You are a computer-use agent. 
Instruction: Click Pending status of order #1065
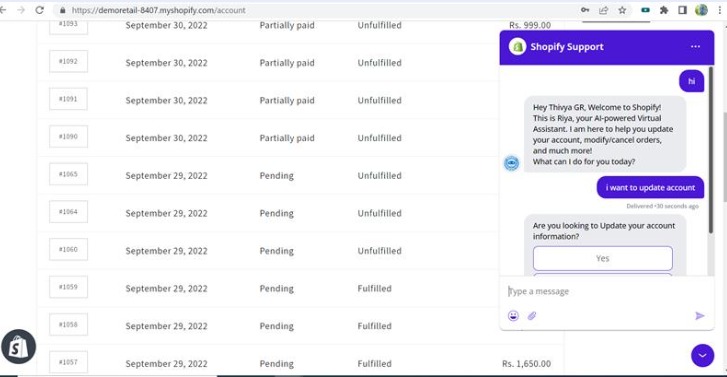tap(276, 176)
